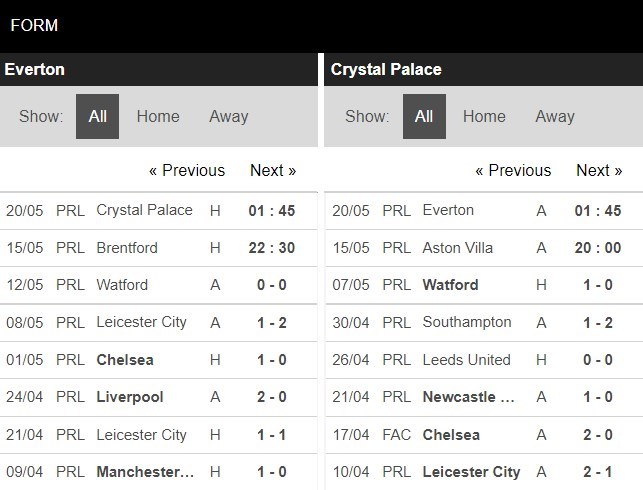Viewport: 643px width, 490px height.
Task: Open the Leeds United match row
Action: pyautogui.click(x=466, y=359)
